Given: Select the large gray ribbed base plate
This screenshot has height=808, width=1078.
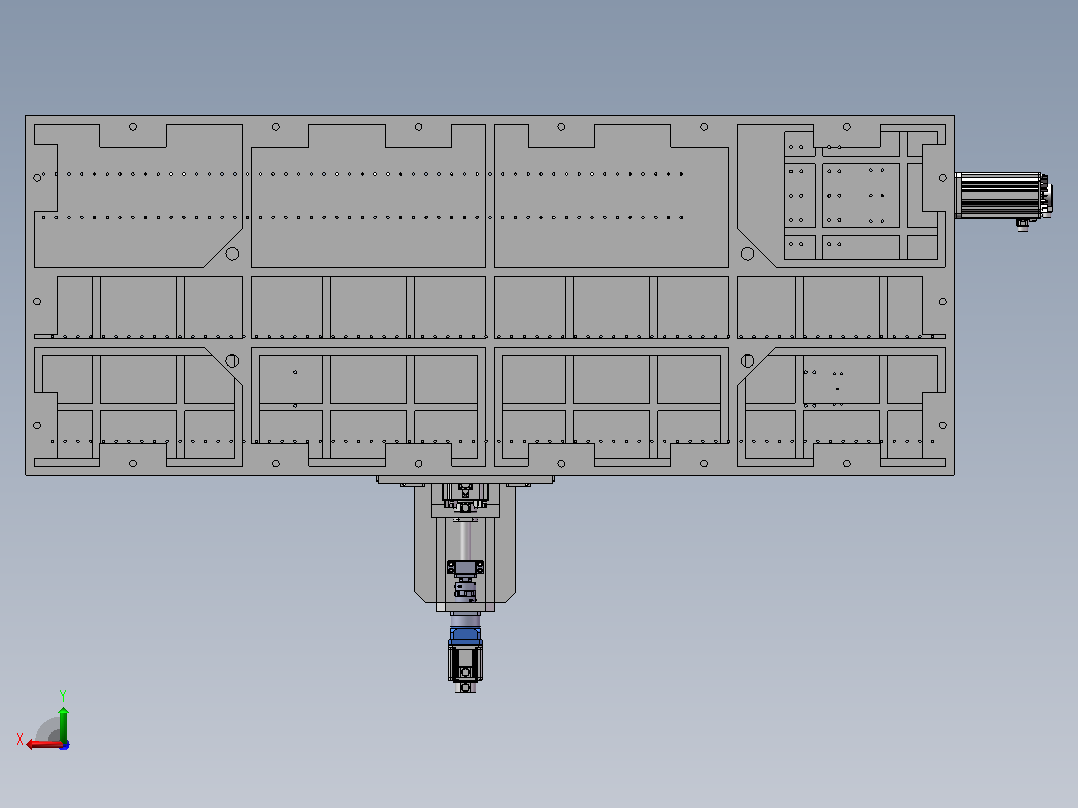Looking at the screenshot, I should [490, 295].
